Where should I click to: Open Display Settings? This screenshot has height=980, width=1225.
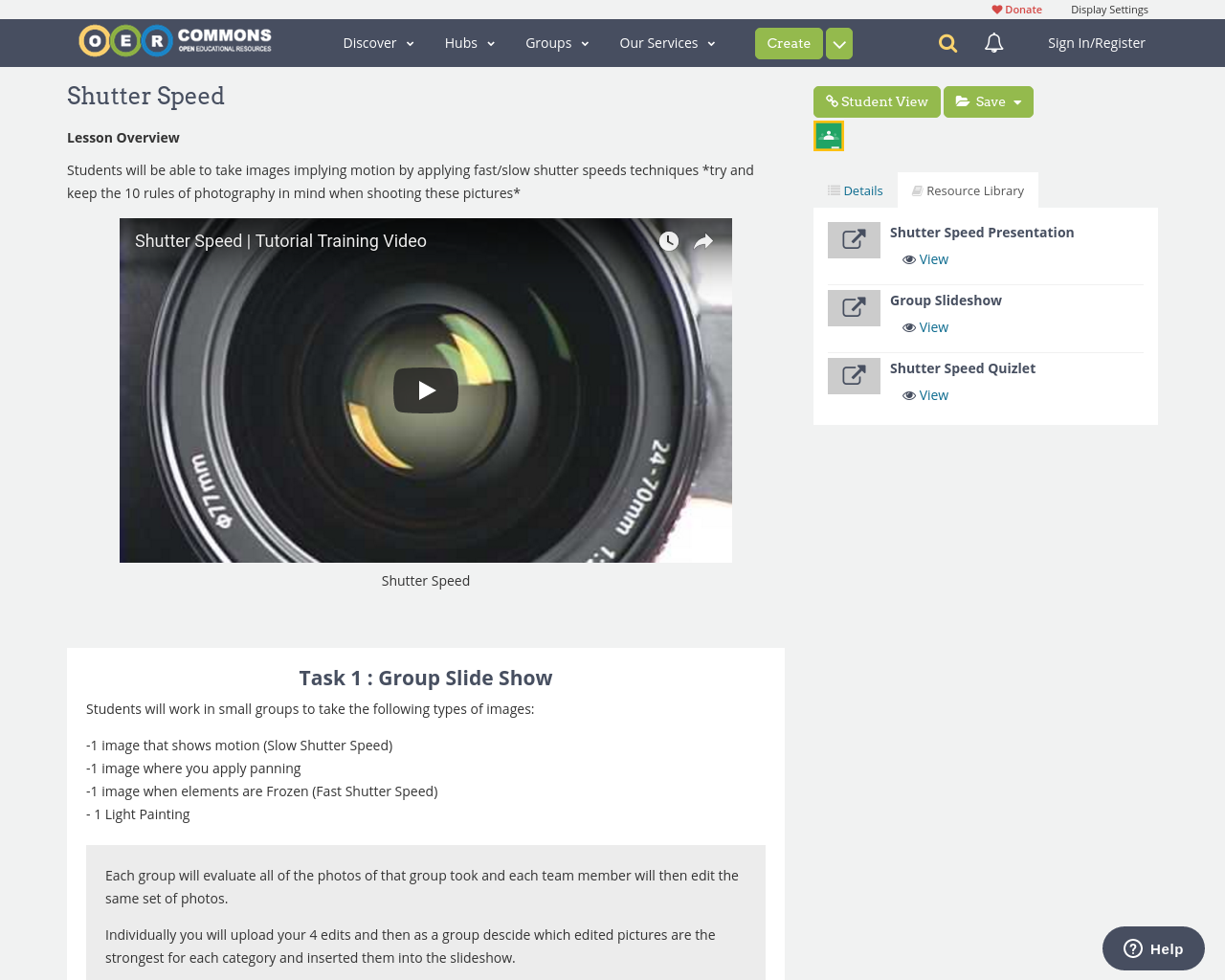pyautogui.click(x=1109, y=8)
